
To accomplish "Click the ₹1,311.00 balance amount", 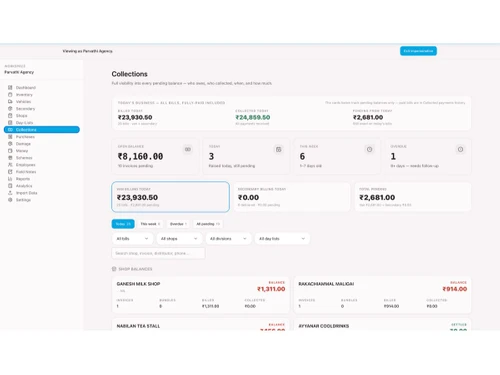I will (x=271, y=289).
